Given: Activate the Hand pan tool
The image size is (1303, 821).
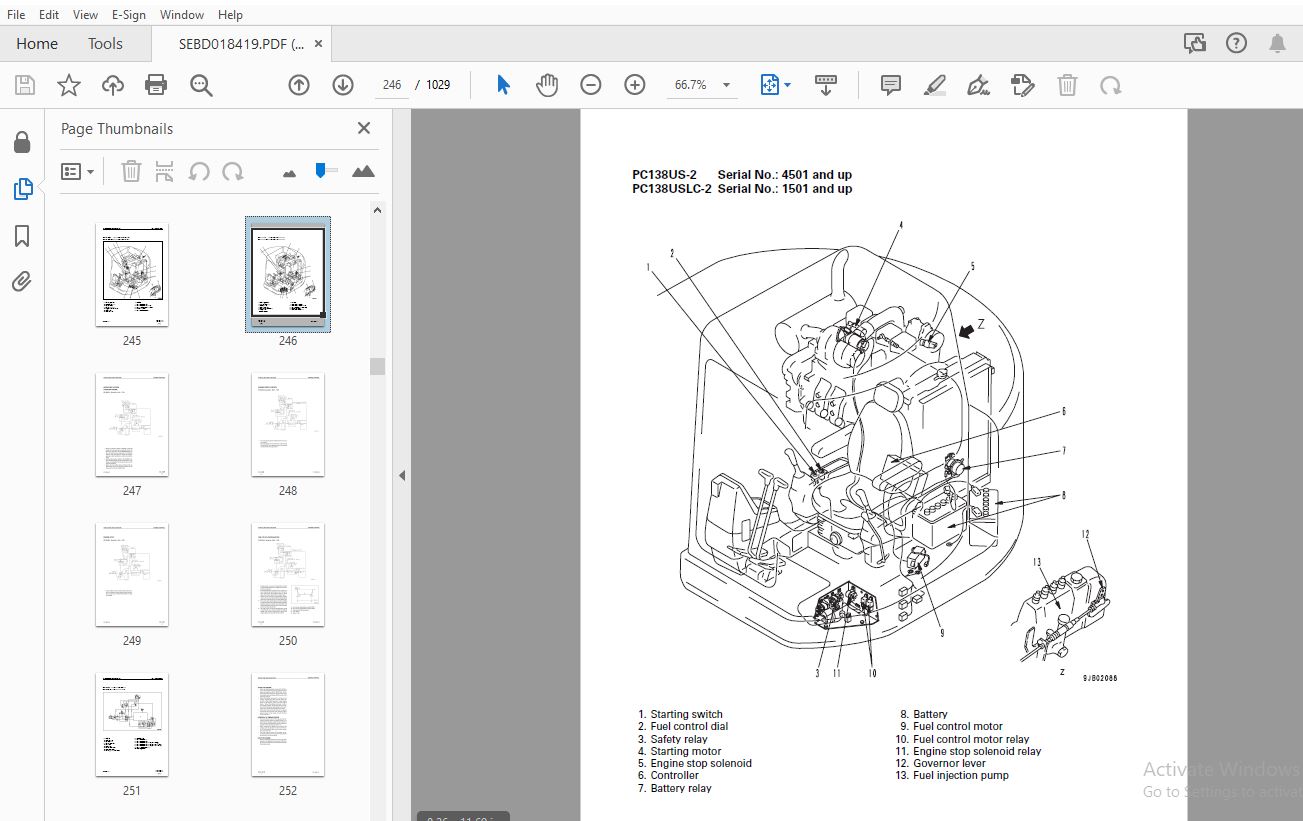Looking at the screenshot, I should pyautogui.click(x=546, y=85).
